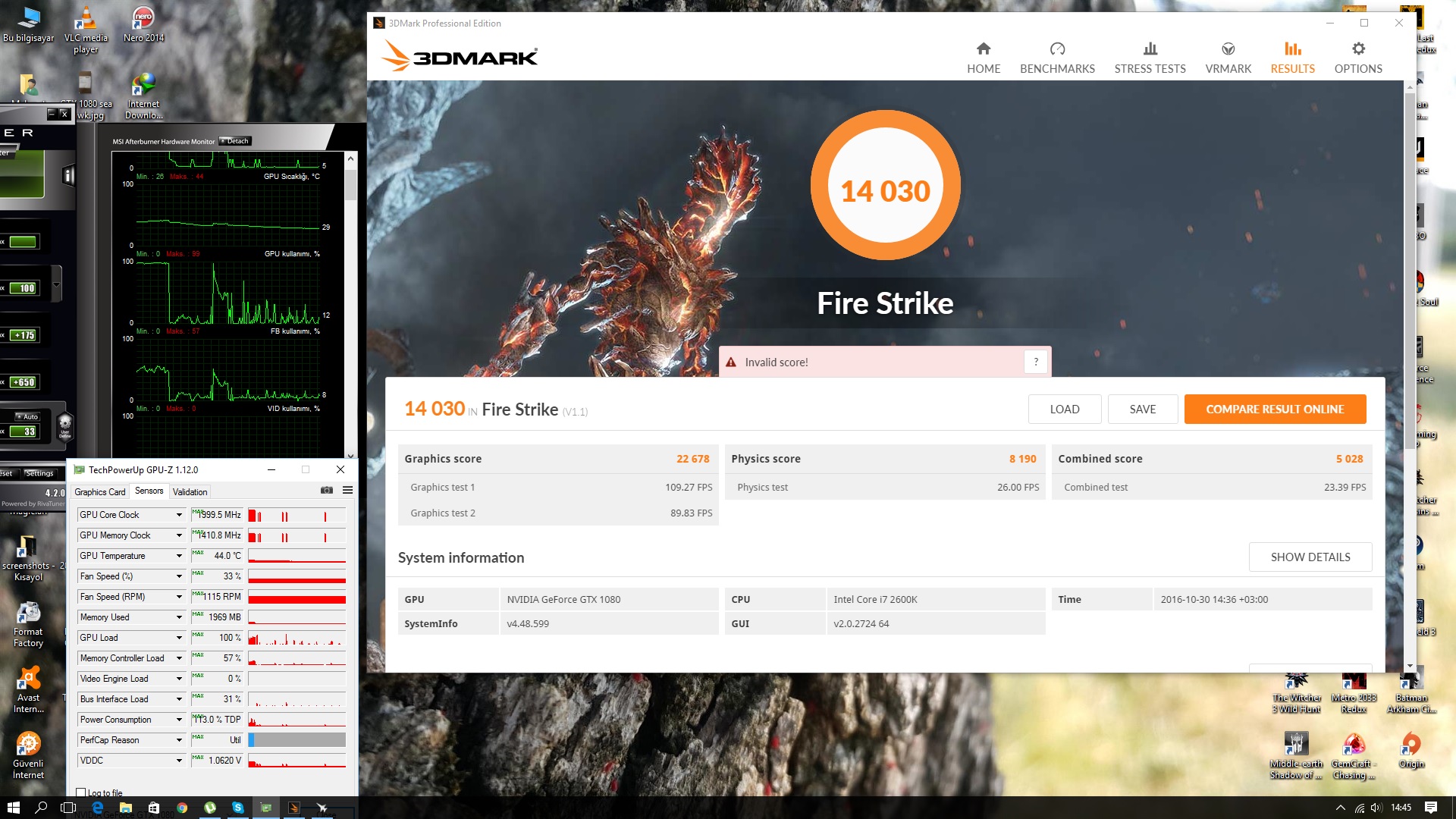Expand Afterburner arrow beside value 100
This screenshot has height=819, width=1456.
(x=56, y=285)
